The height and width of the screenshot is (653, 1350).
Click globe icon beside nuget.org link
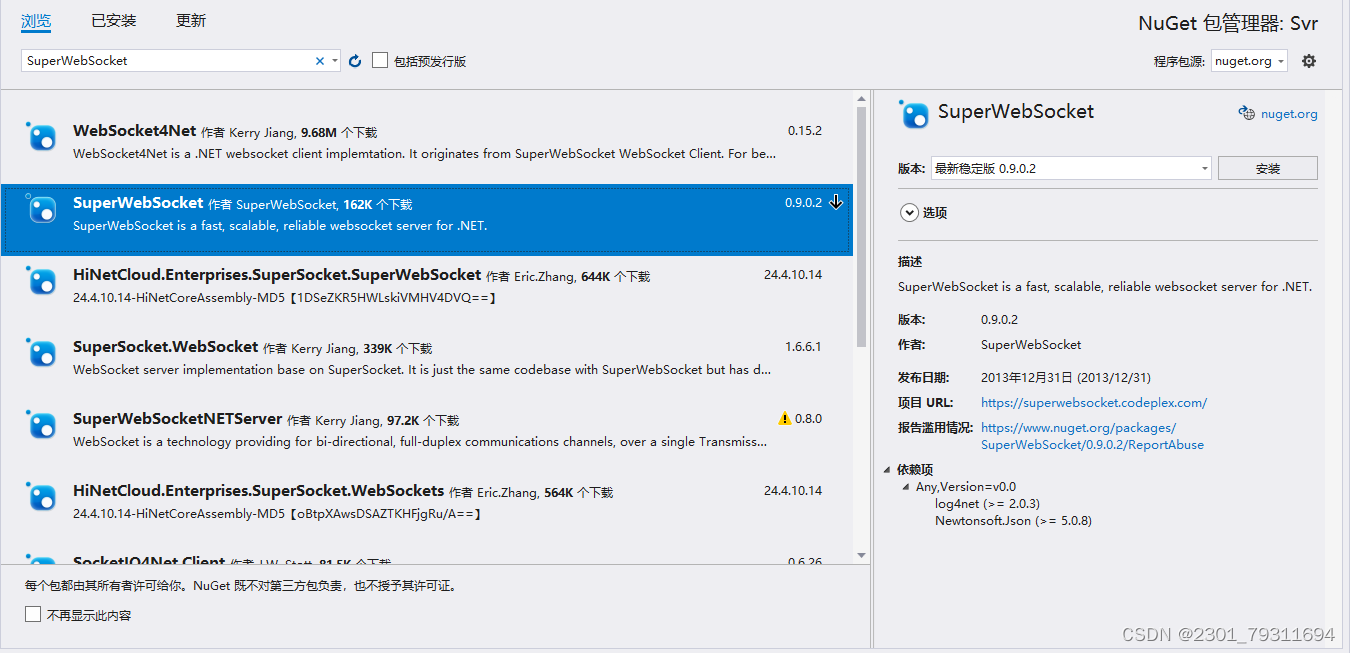(x=1246, y=113)
